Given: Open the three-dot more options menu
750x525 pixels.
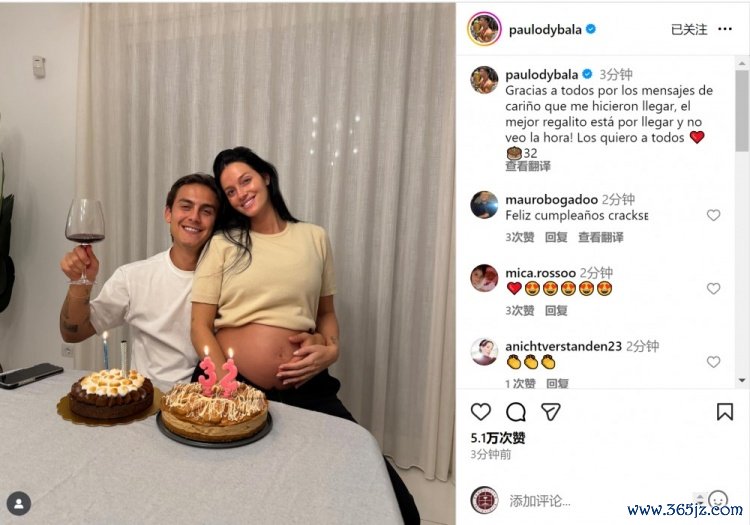Looking at the screenshot, I should pyautogui.click(x=725, y=29).
